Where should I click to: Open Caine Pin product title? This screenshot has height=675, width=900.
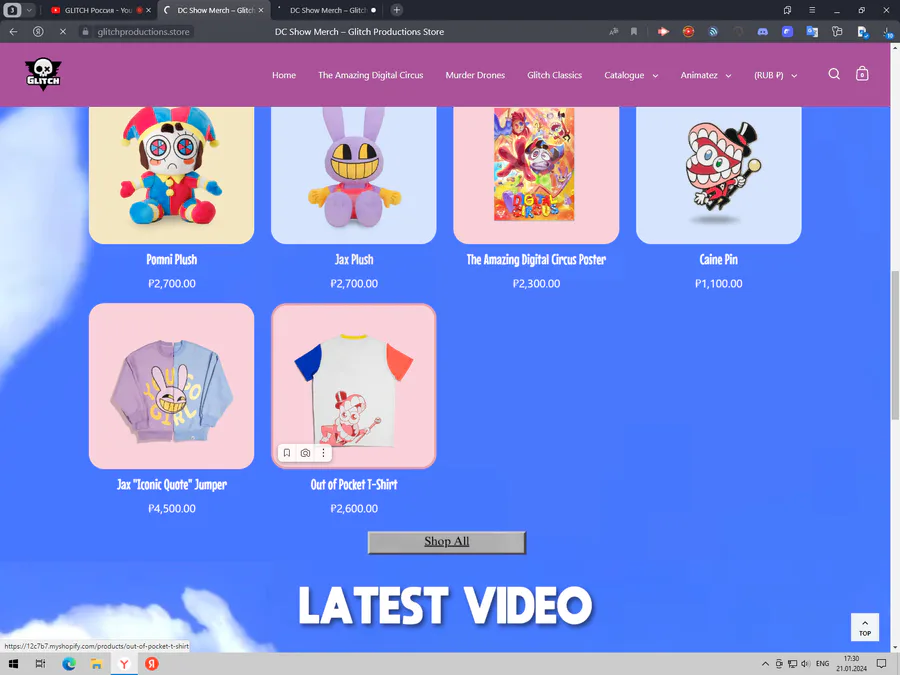(x=719, y=259)
